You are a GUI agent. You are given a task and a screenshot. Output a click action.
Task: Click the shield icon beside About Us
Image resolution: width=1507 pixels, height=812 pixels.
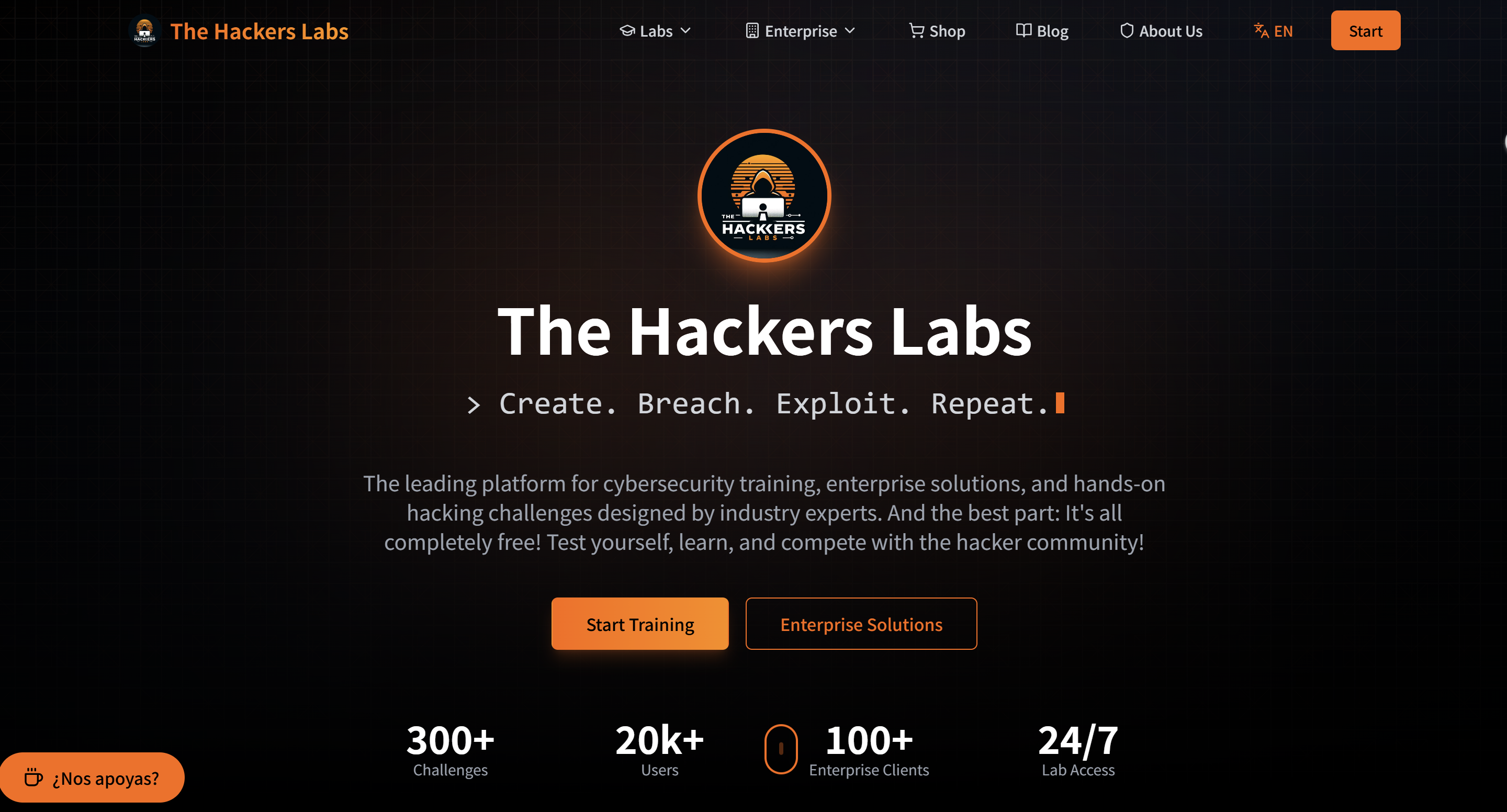(1127, 31)
